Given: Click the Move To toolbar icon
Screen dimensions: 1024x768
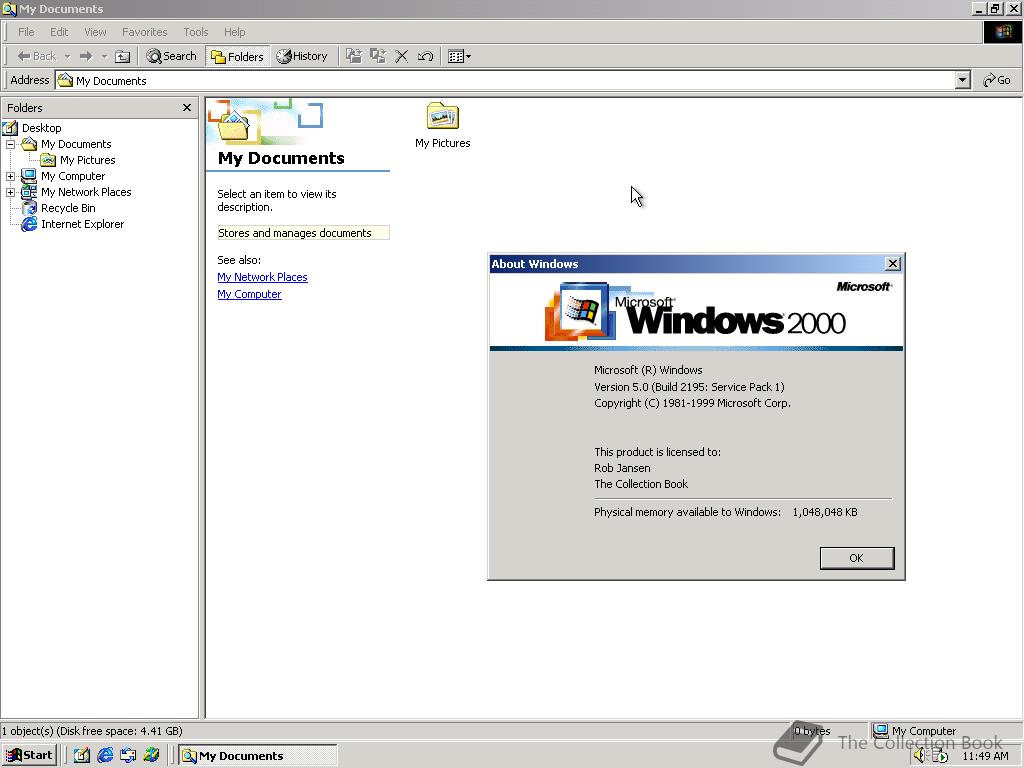Looking at the screenshot, I should 353,56.
